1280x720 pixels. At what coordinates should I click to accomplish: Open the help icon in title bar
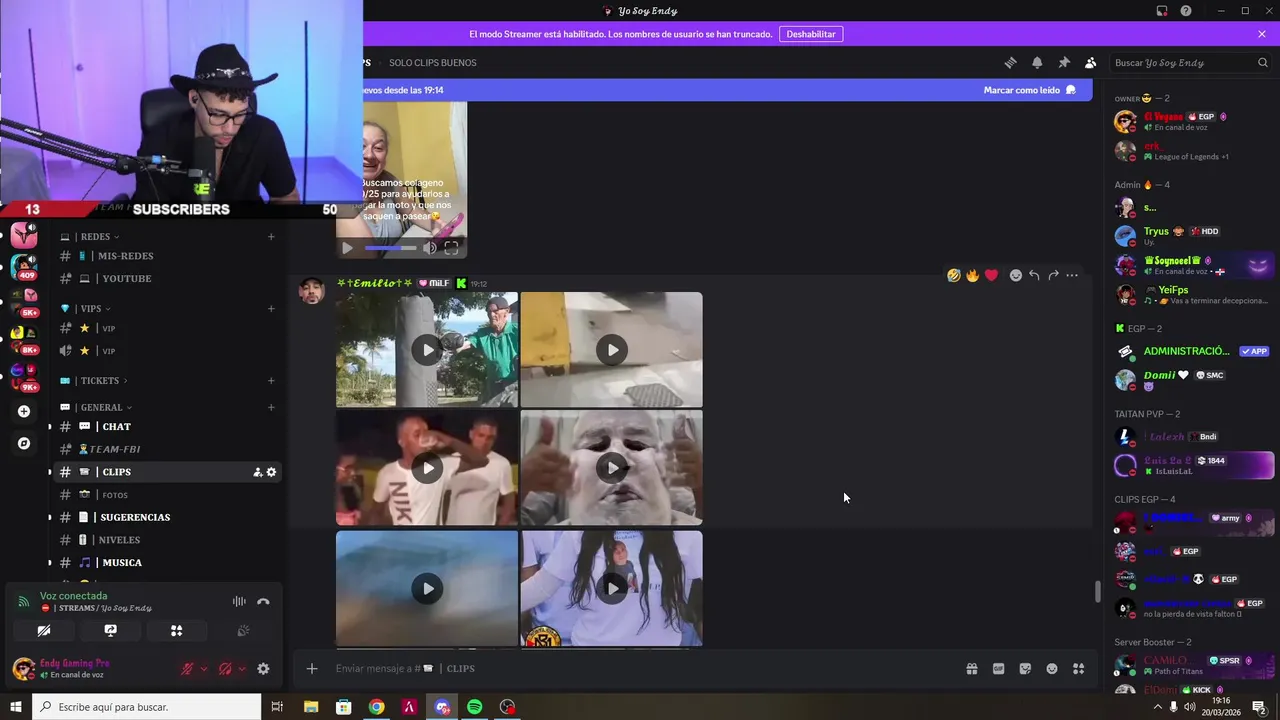(1186, 11)
